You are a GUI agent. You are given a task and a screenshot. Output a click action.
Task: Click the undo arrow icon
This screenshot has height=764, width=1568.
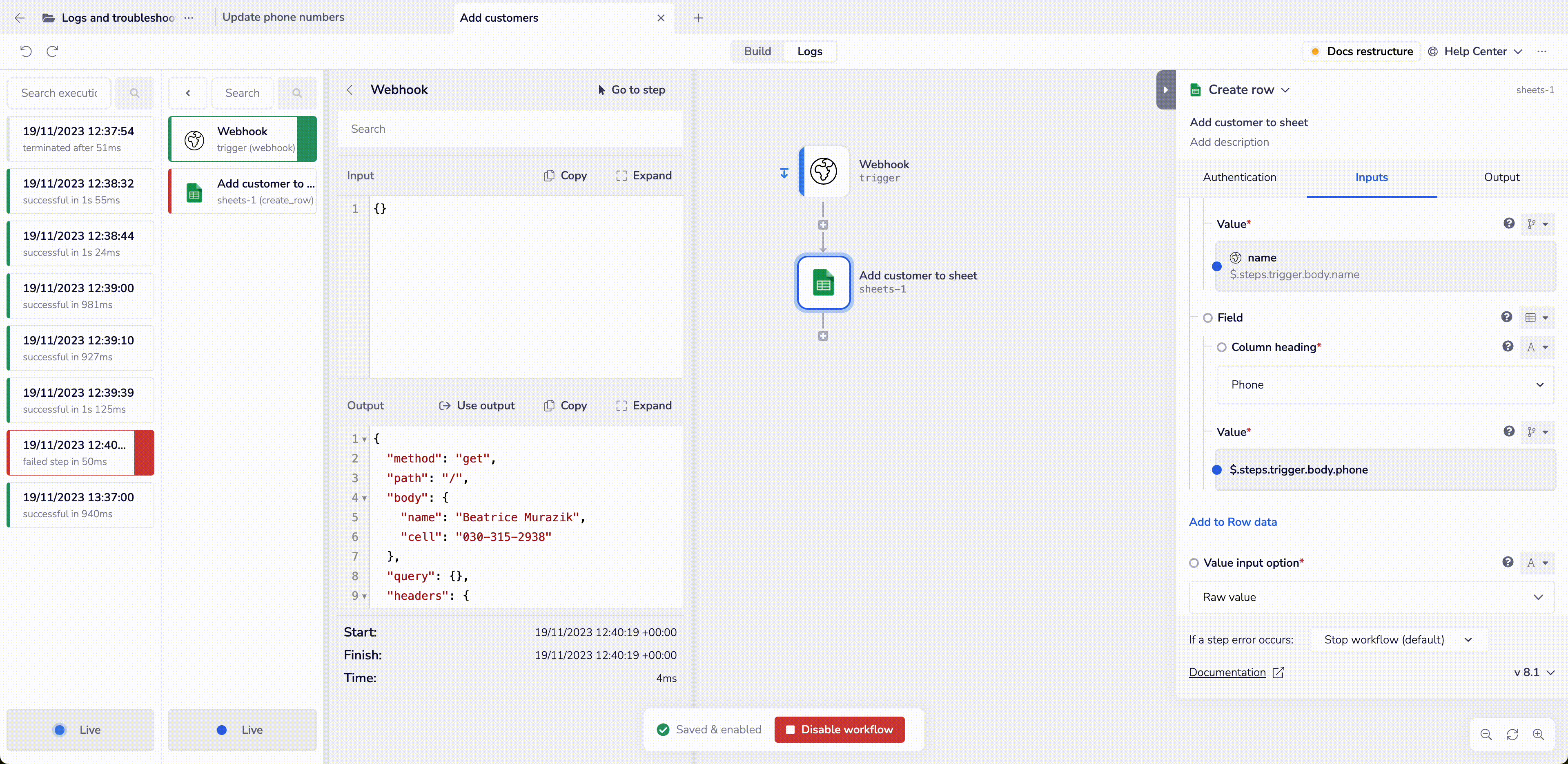click(x=26, y=51)
